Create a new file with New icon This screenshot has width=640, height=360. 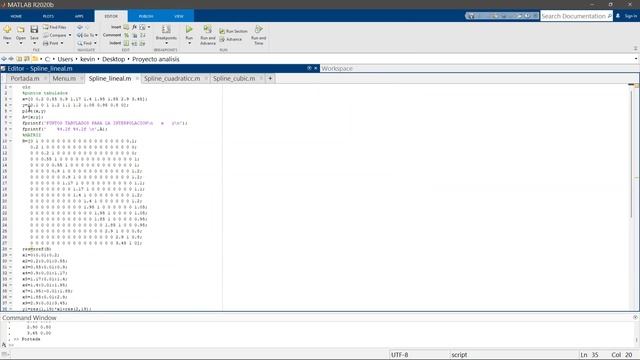7,29
